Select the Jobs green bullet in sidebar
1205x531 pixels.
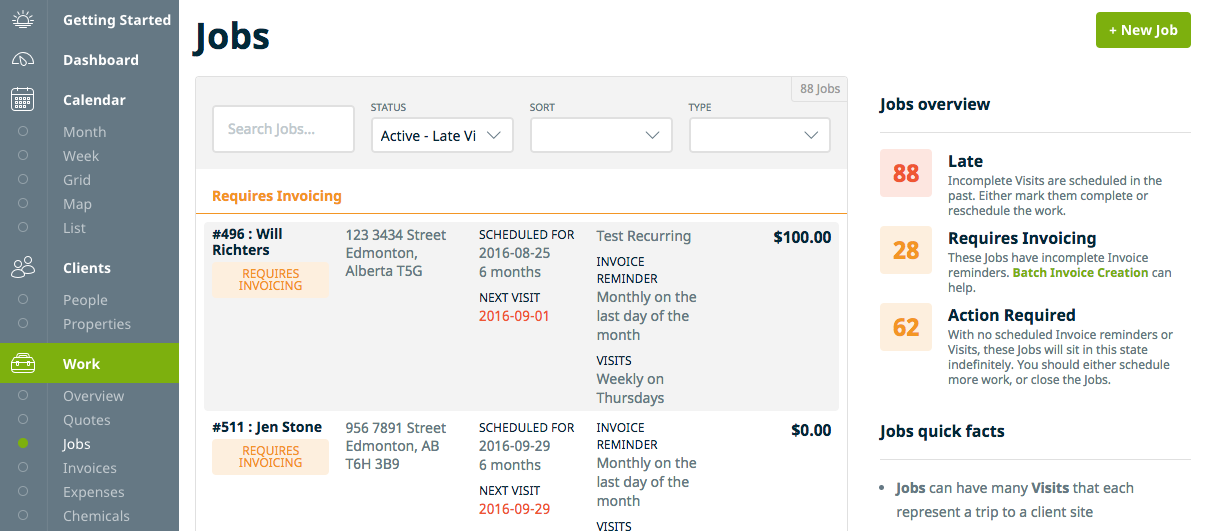click(23, 444)
